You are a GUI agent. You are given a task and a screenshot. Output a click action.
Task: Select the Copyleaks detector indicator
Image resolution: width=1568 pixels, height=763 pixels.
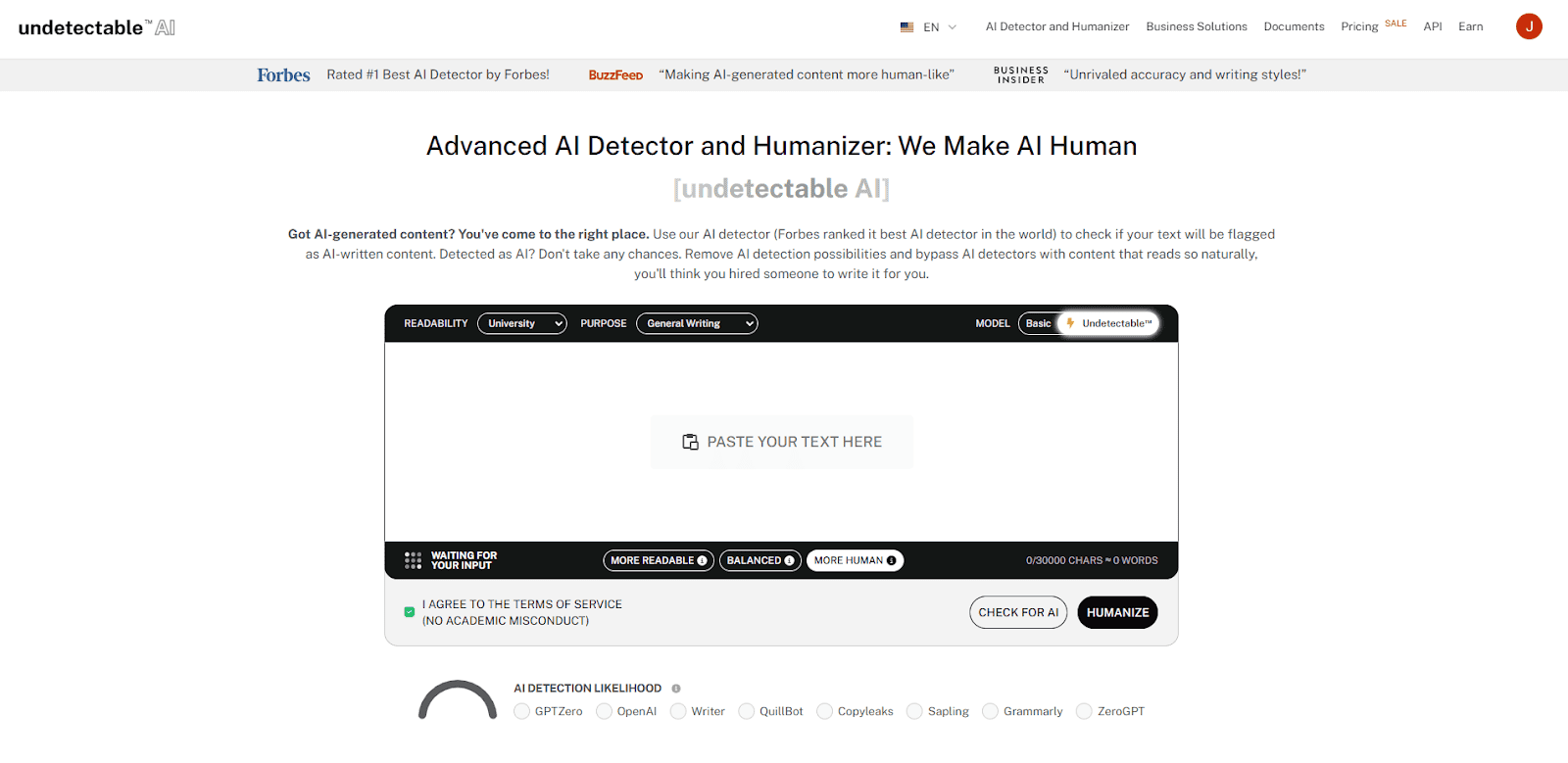(x=825, y=711)
